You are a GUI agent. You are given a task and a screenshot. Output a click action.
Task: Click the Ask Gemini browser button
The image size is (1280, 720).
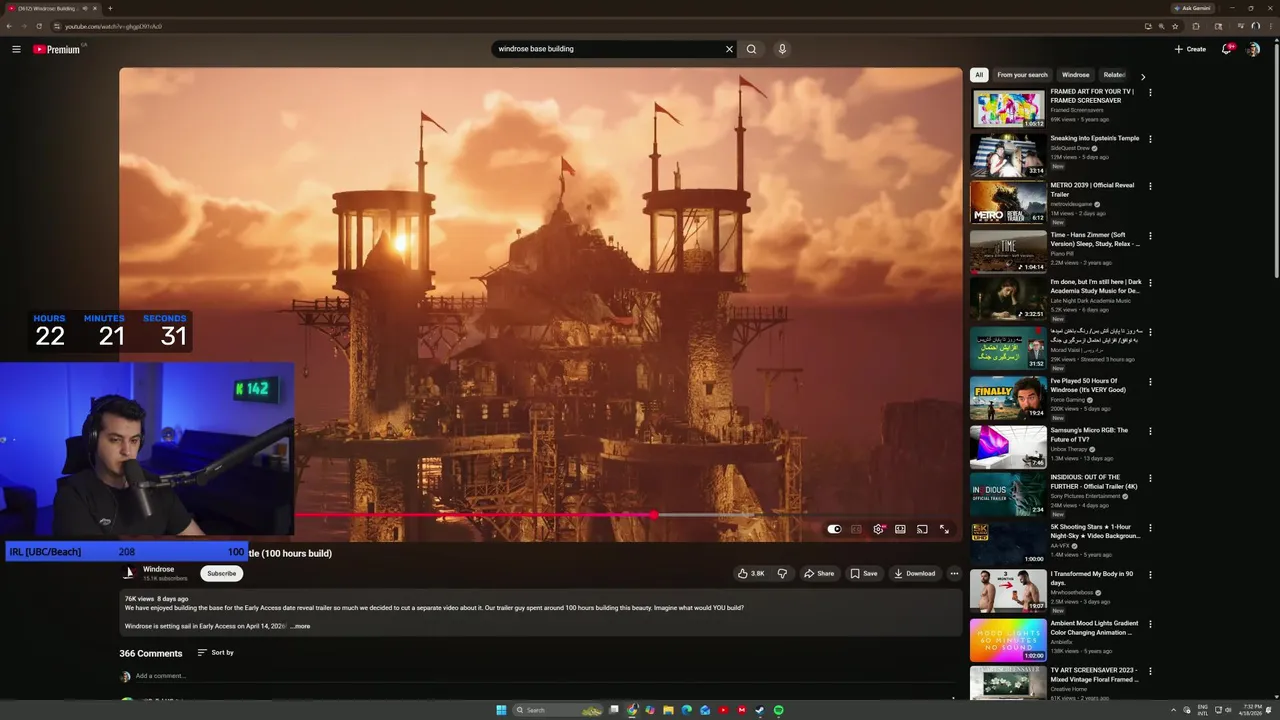(1191, 8)
